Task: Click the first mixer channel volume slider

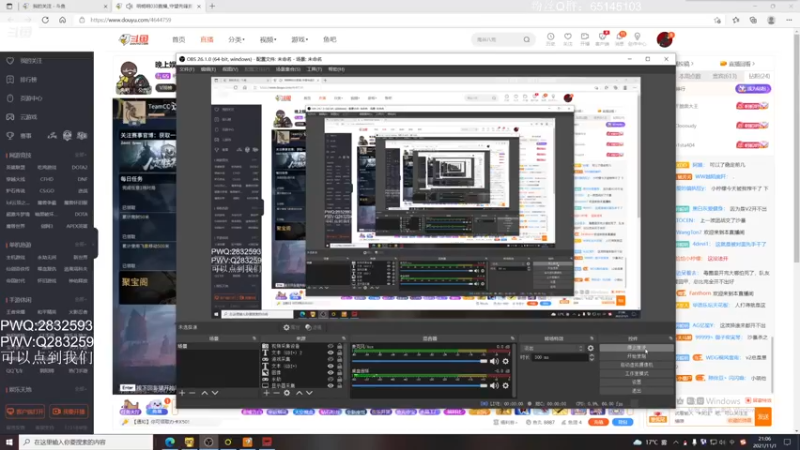Action: (x=419, y=361)
